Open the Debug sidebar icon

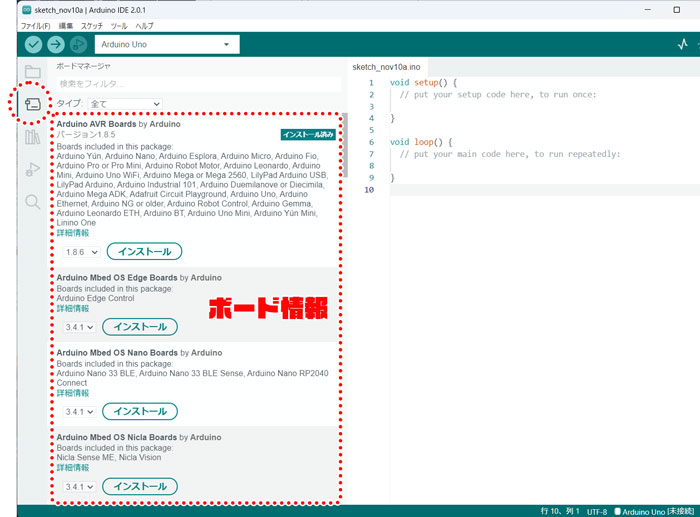[x=33, y=169]
